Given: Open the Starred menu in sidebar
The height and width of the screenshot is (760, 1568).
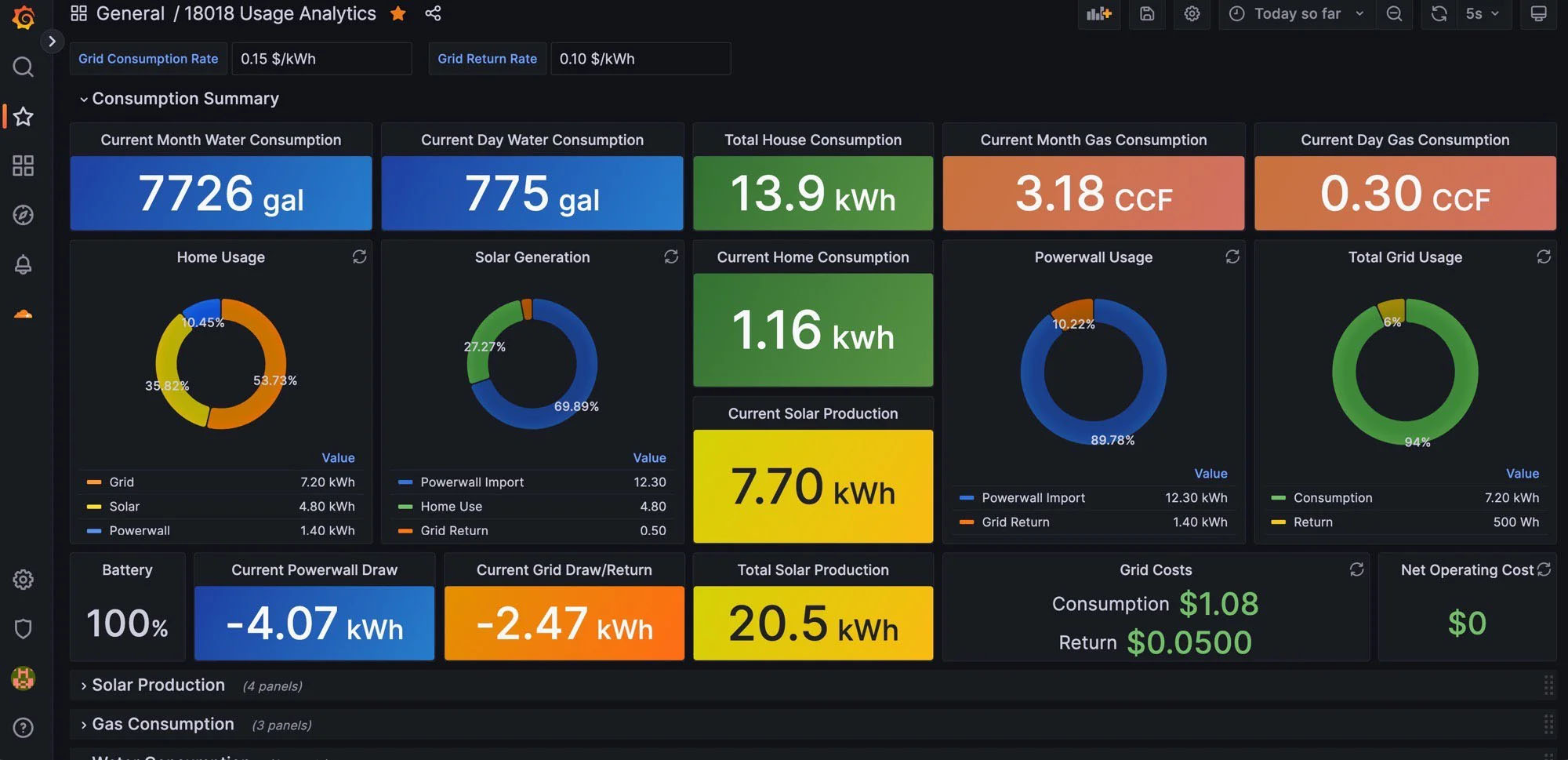Looking at the screenshot, I should (x=24, y=117).
